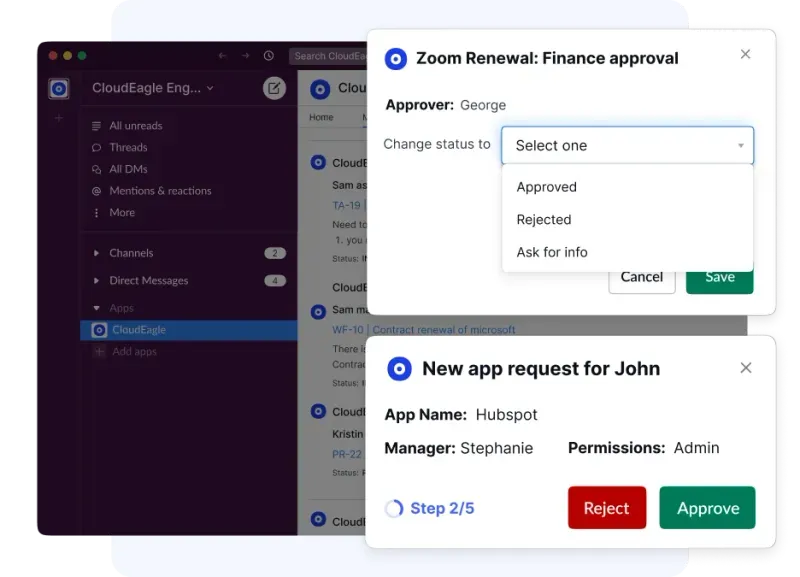Viewport: 800px width, 577px height.
Task: Click the Threads speech bubble icon
Action: tap(96, 148)
